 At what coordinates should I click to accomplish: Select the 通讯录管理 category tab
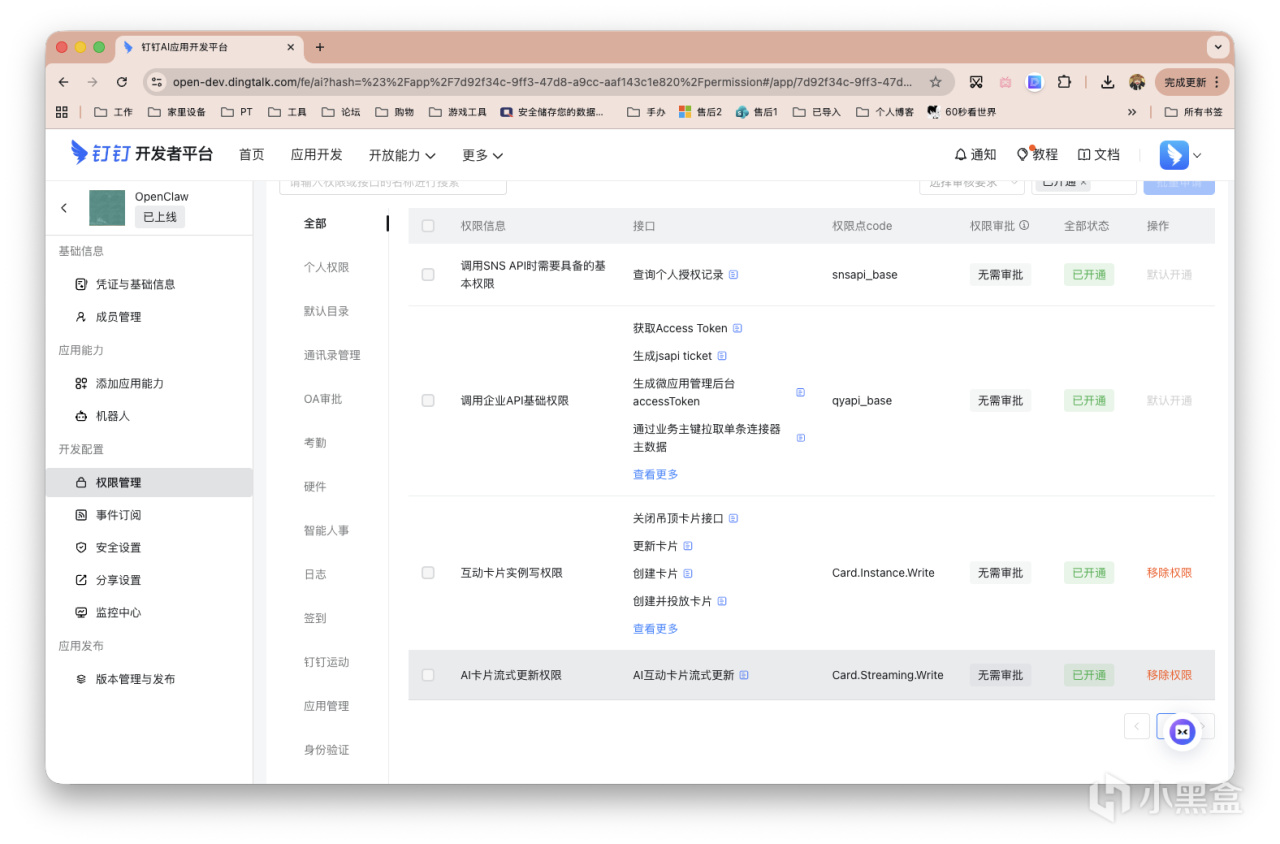[332, 355]
